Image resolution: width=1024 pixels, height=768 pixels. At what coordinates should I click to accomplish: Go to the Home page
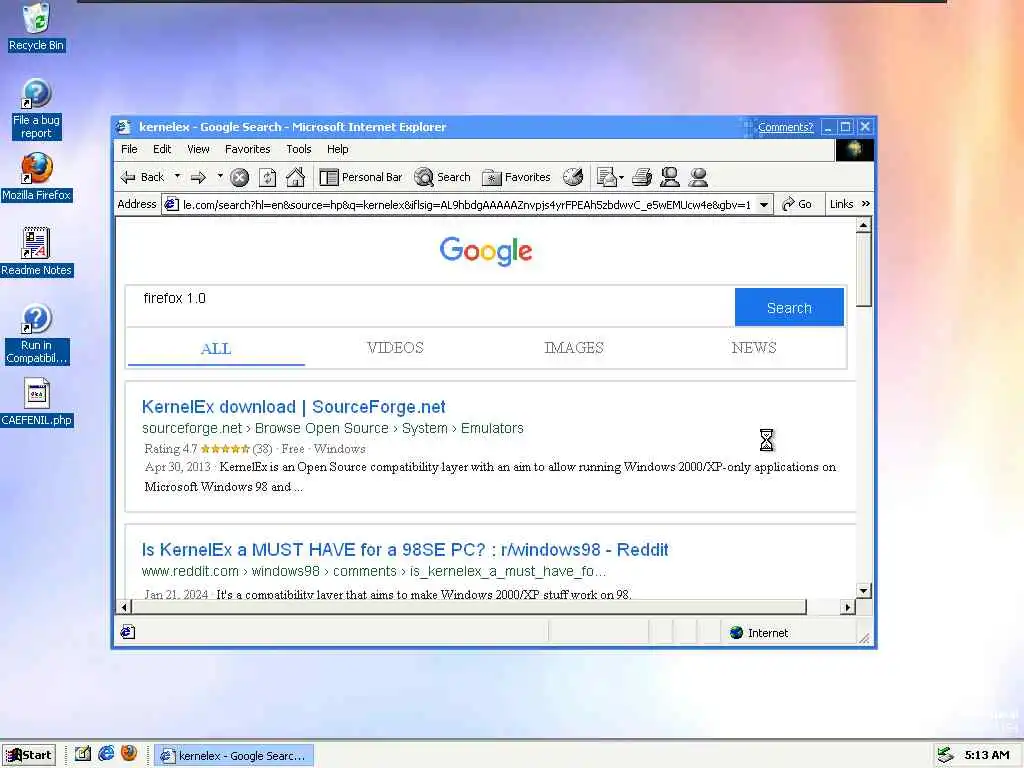[295, 177]
